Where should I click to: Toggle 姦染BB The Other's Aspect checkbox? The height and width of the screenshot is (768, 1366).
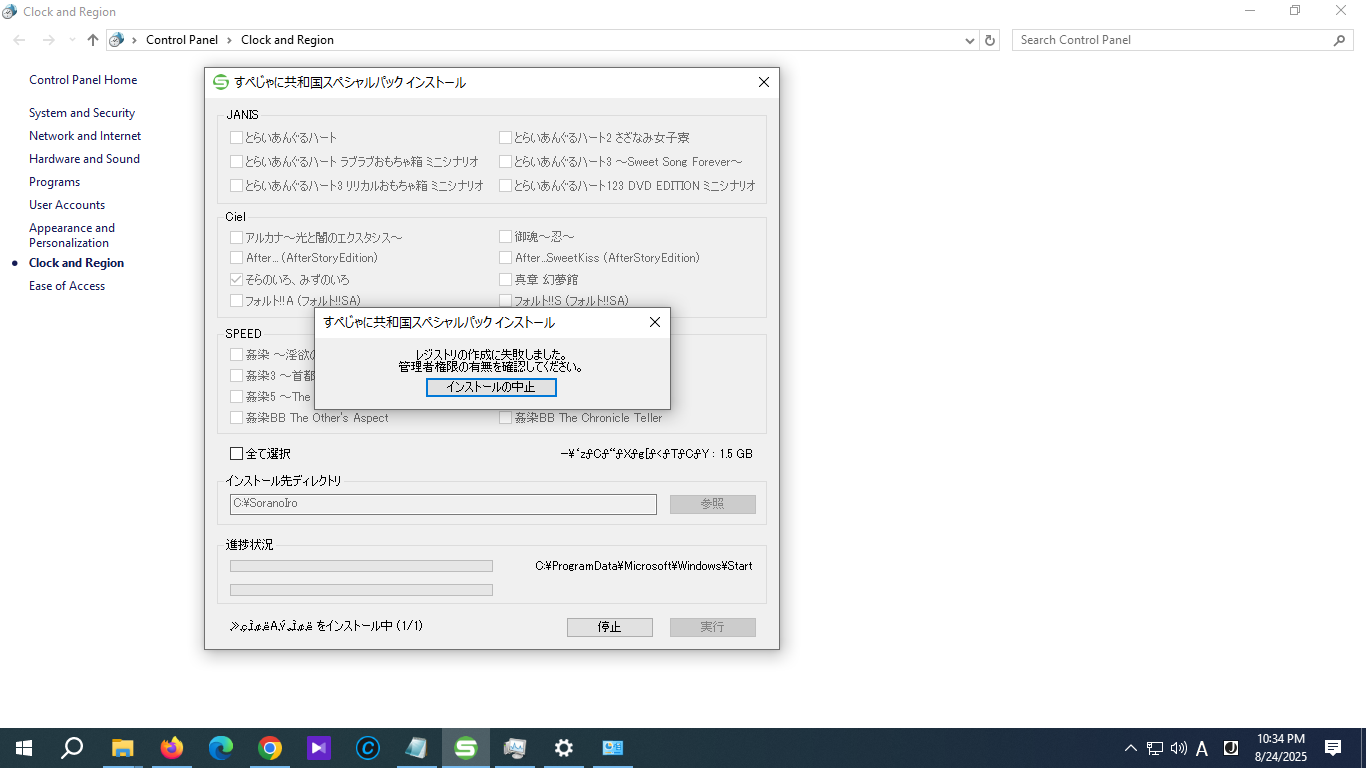tap(236, 418)
